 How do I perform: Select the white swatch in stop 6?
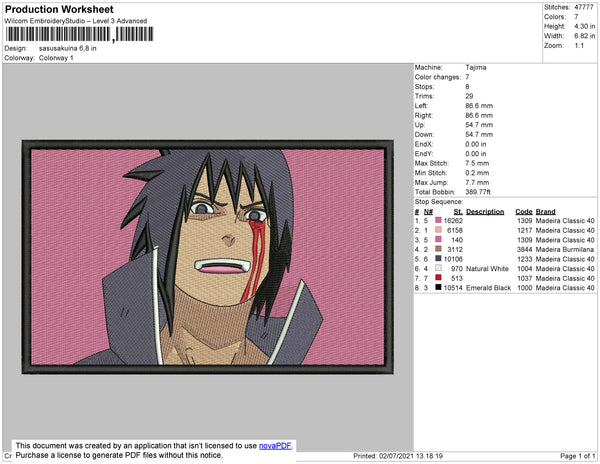click(438, 268)
